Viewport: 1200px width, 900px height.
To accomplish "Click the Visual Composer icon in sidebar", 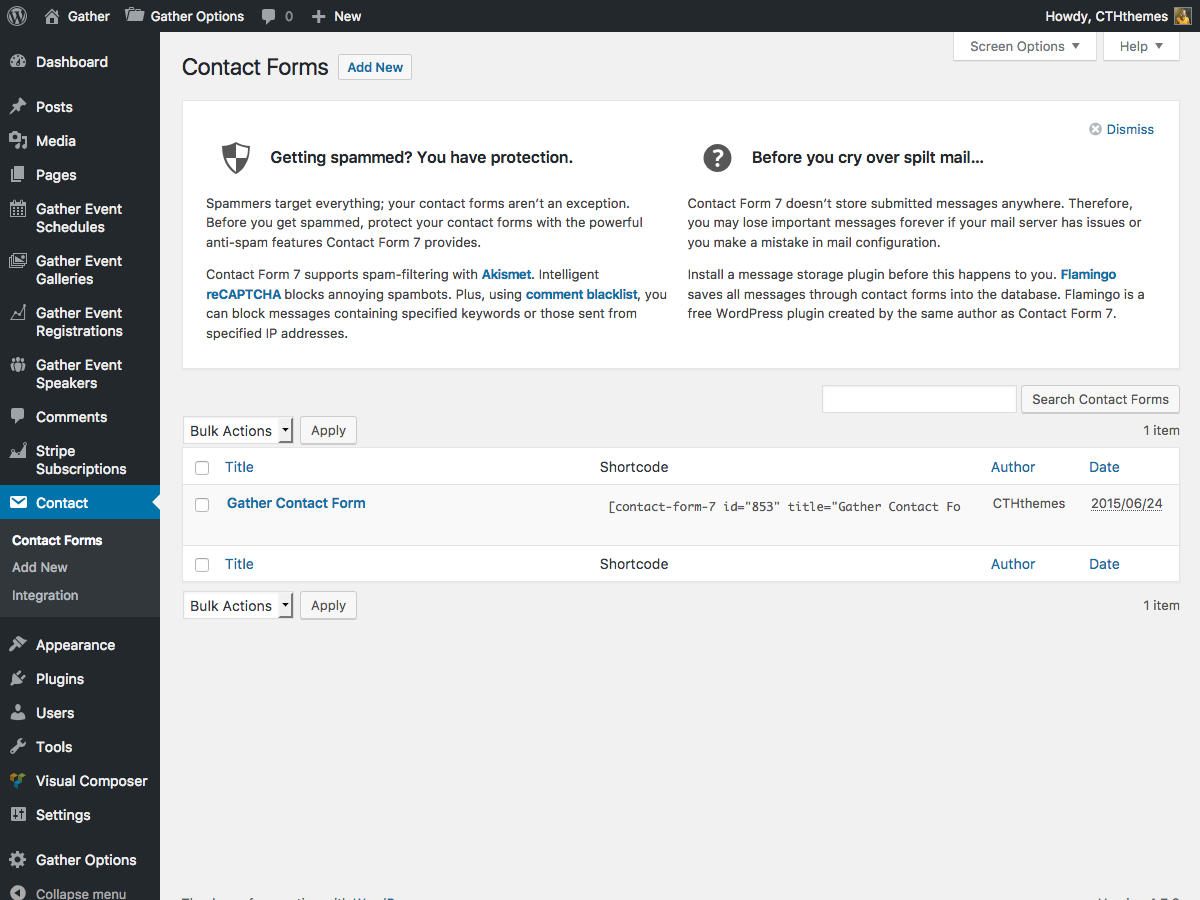I will pyautogui.click(x=18, y=781).
